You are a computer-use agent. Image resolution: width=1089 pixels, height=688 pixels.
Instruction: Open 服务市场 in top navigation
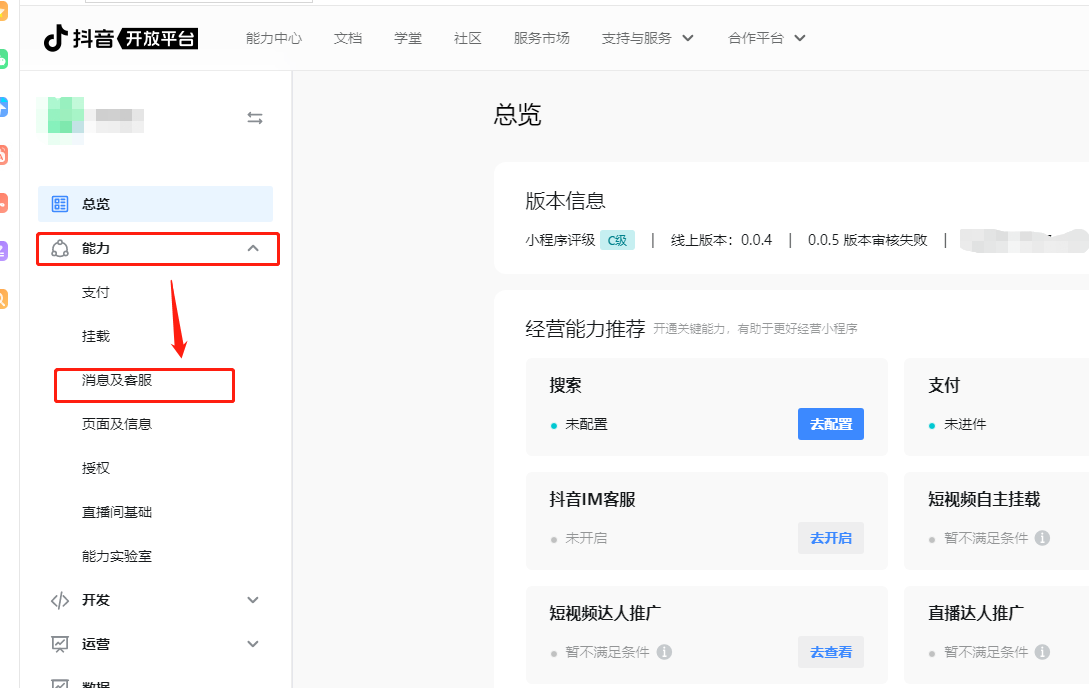(x=542, y=38)
